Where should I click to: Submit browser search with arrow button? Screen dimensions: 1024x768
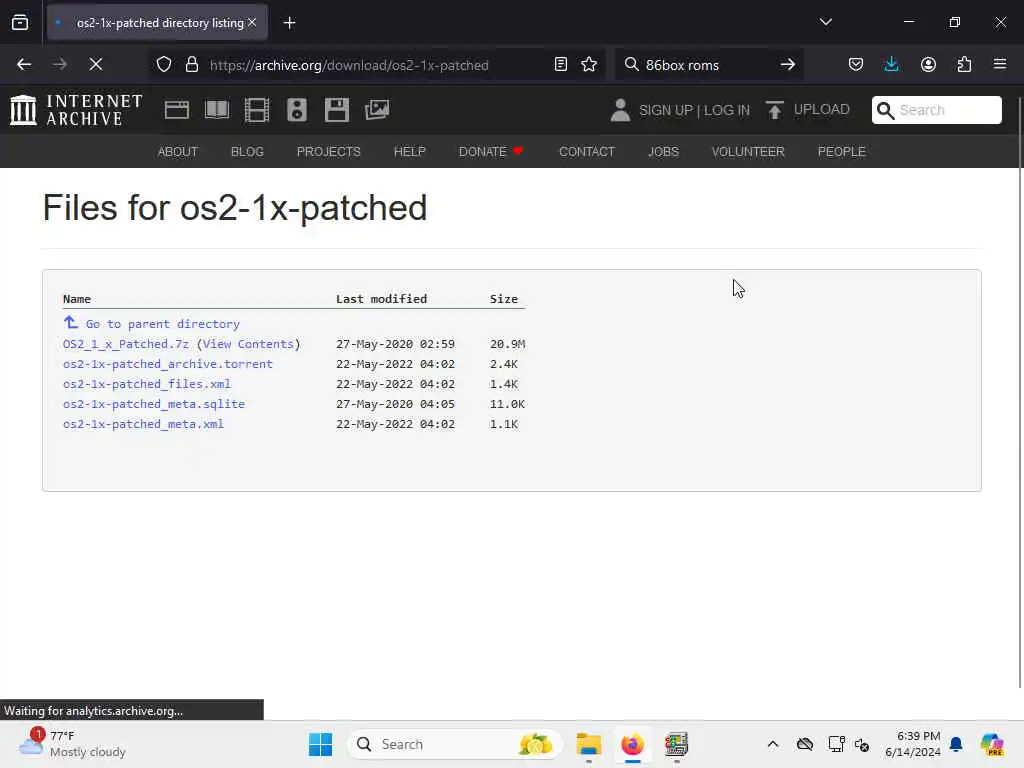pyautogui.click(x=788, y=64)
